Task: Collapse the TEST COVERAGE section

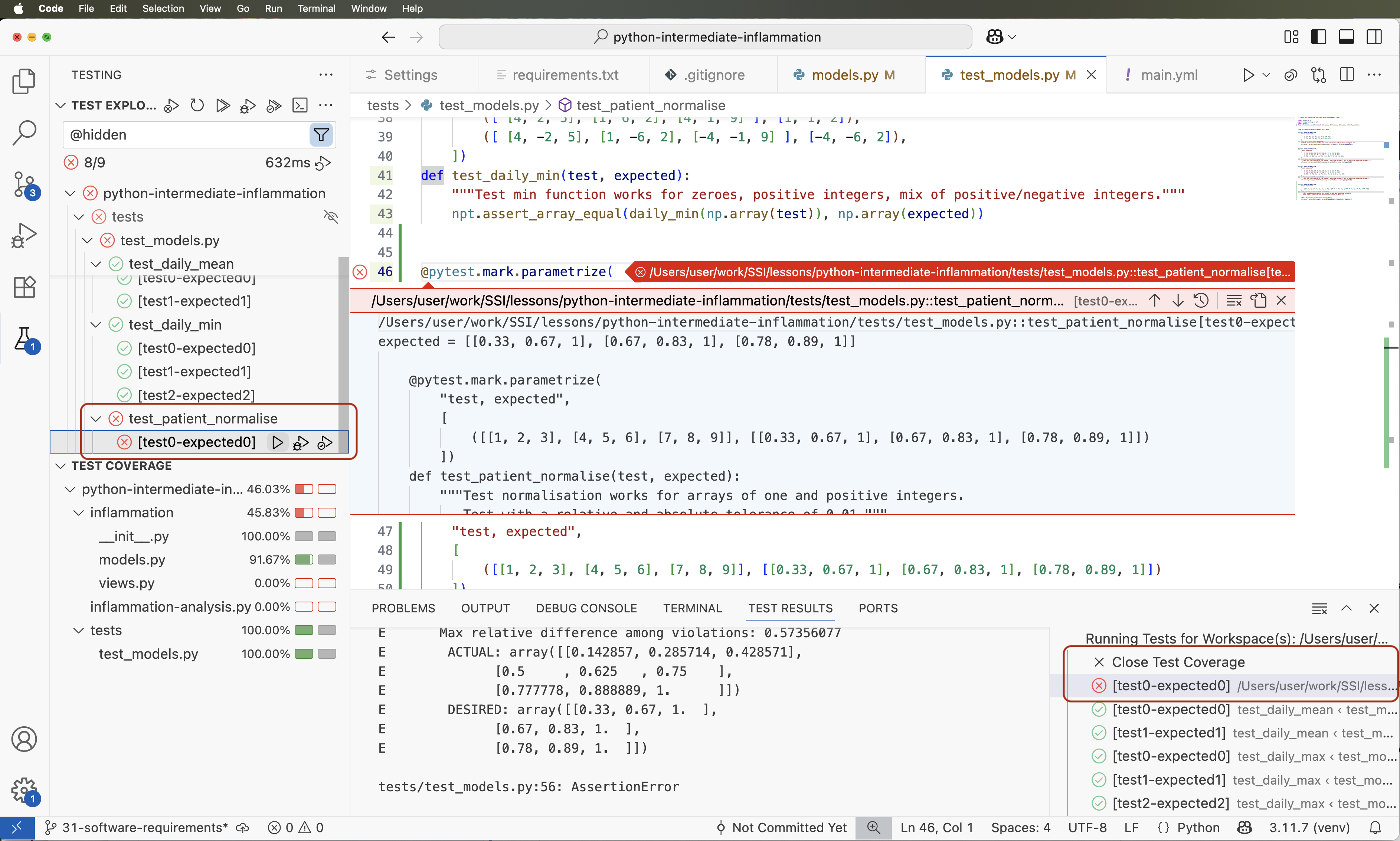Action: point(60,466)
